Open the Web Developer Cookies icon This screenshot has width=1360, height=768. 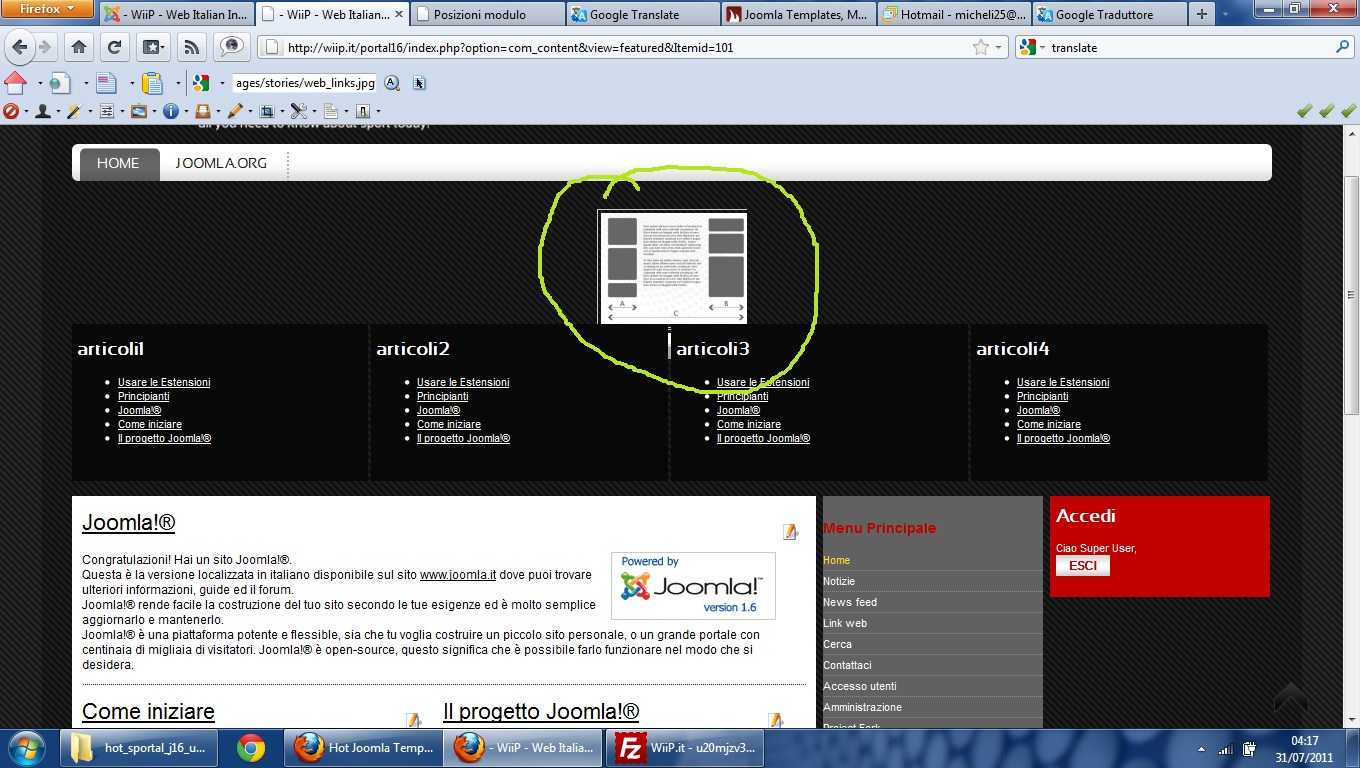click(x=42, y=111)
